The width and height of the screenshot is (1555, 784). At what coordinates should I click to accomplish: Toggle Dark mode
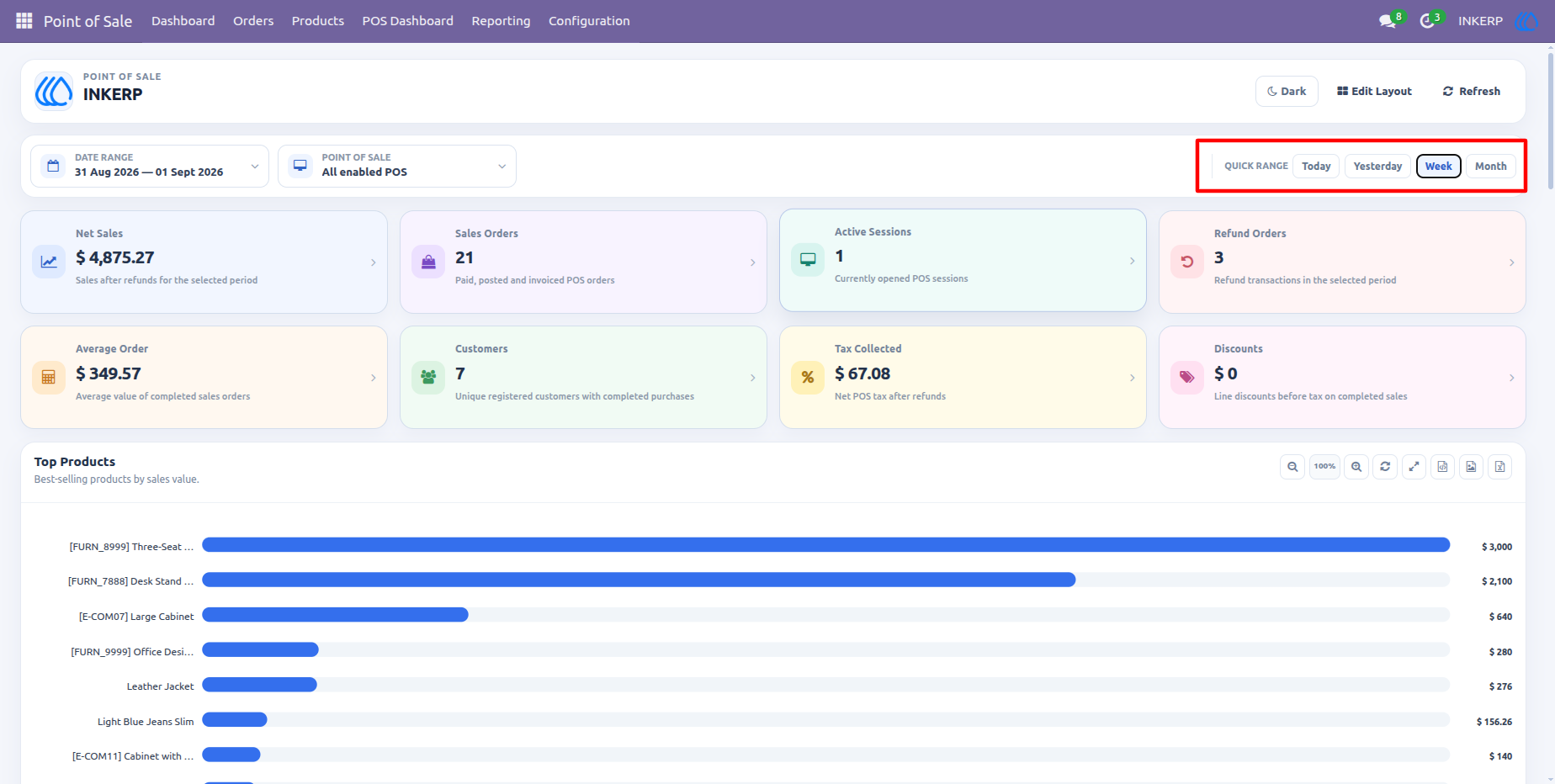tap(1287, 91)
